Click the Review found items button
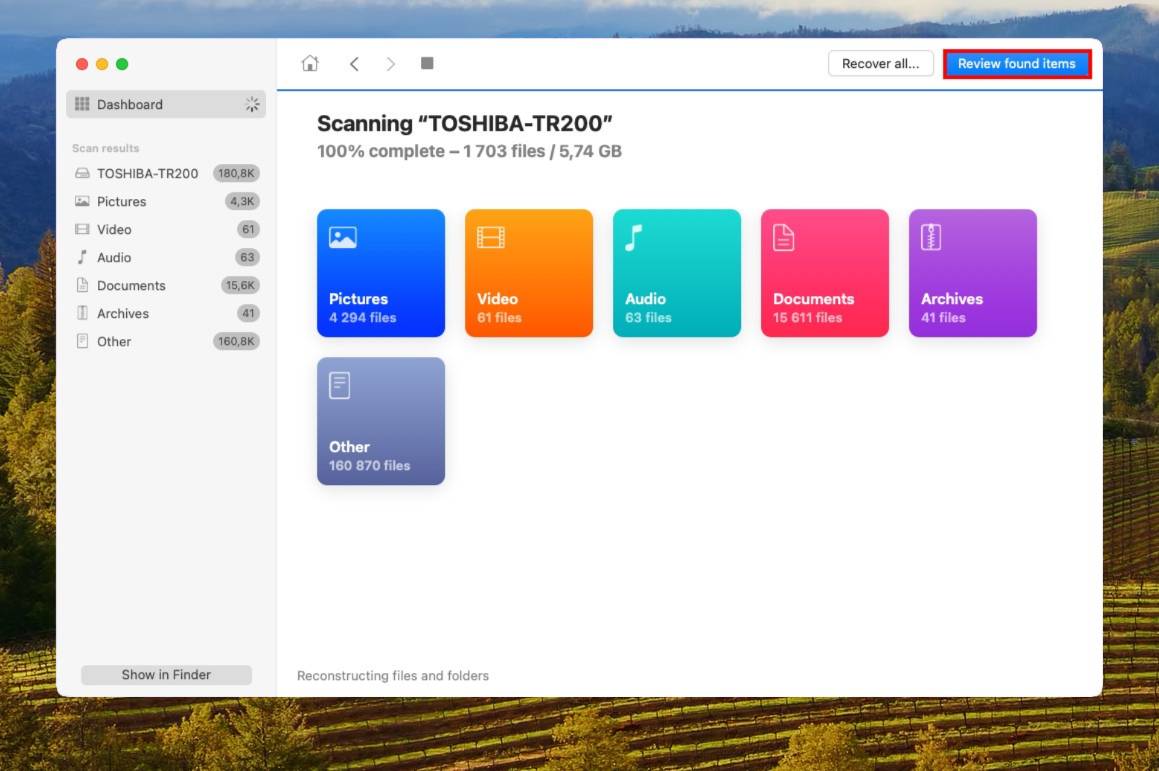 click(1017, 63)
